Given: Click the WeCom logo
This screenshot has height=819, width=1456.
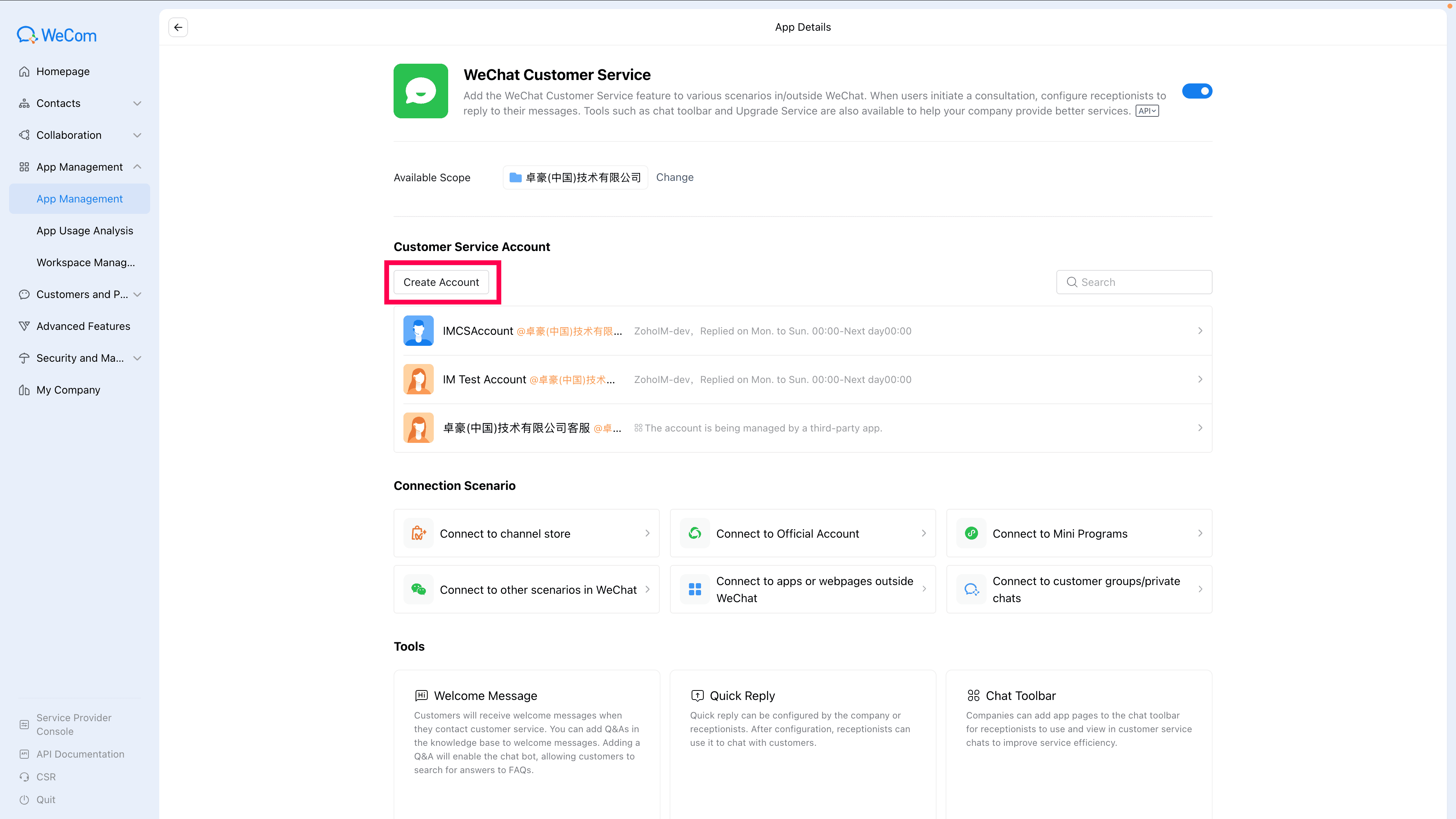Looking at the screenshot, I should click(56, 35).
